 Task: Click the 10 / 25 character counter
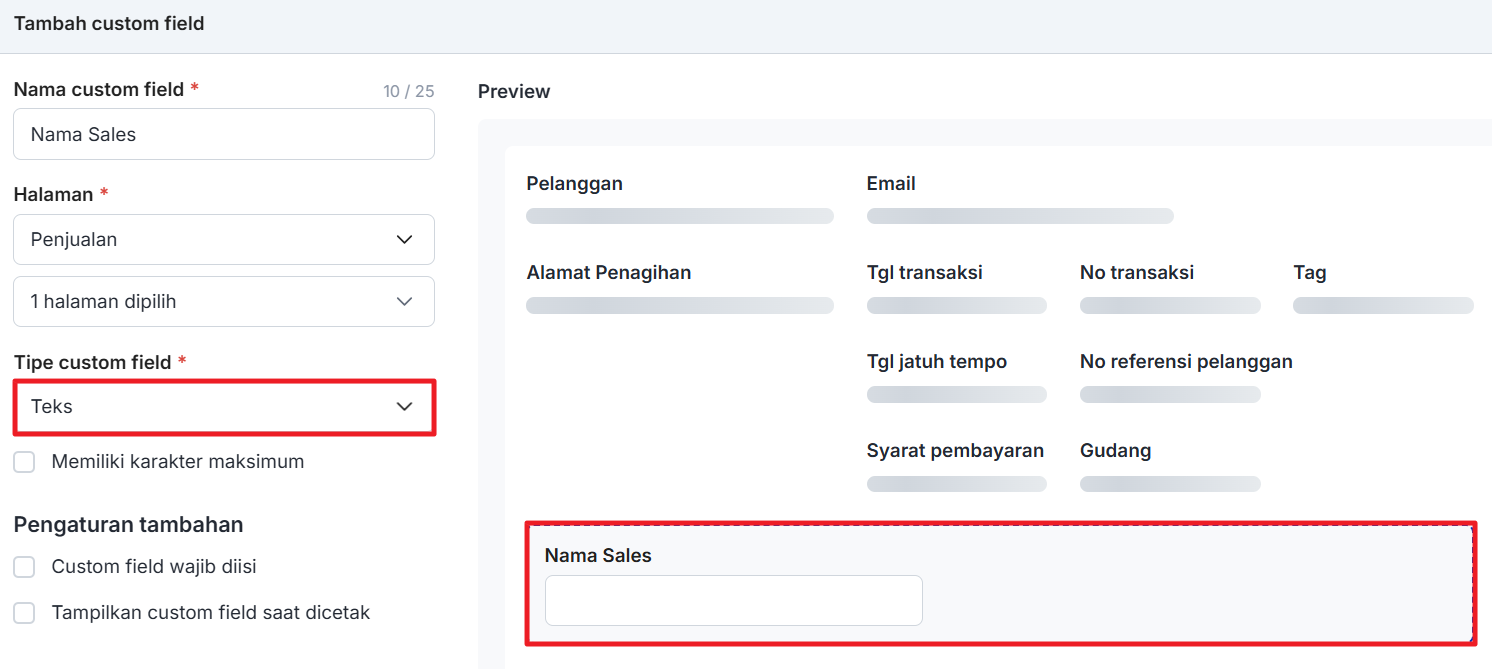pos(408,92)
